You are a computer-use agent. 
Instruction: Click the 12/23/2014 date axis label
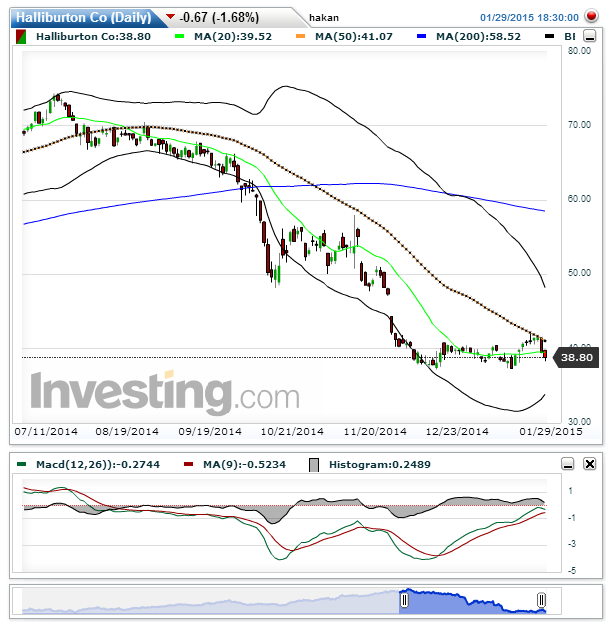(457, 432)
